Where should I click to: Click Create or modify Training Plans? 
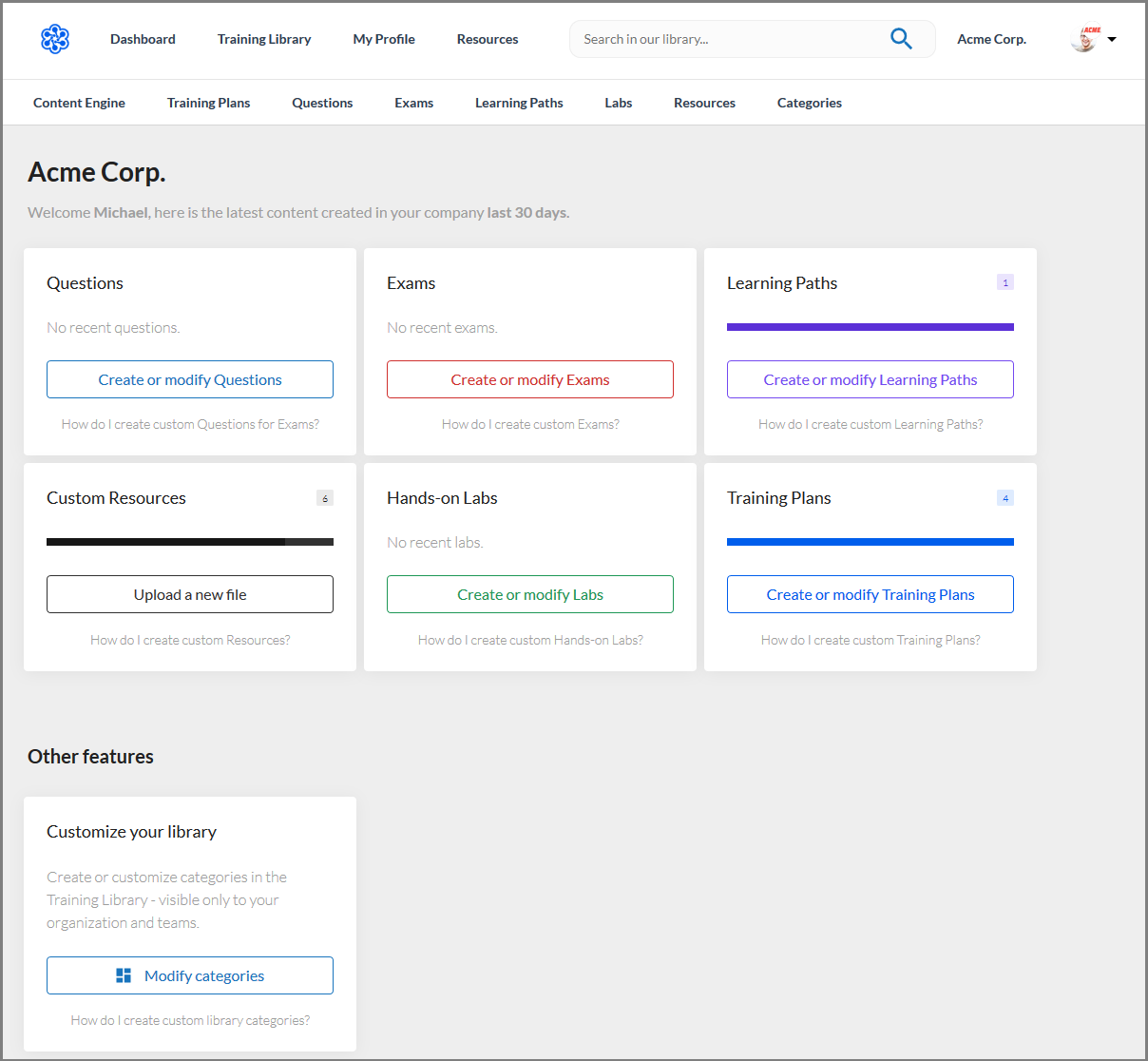(871, 594)
